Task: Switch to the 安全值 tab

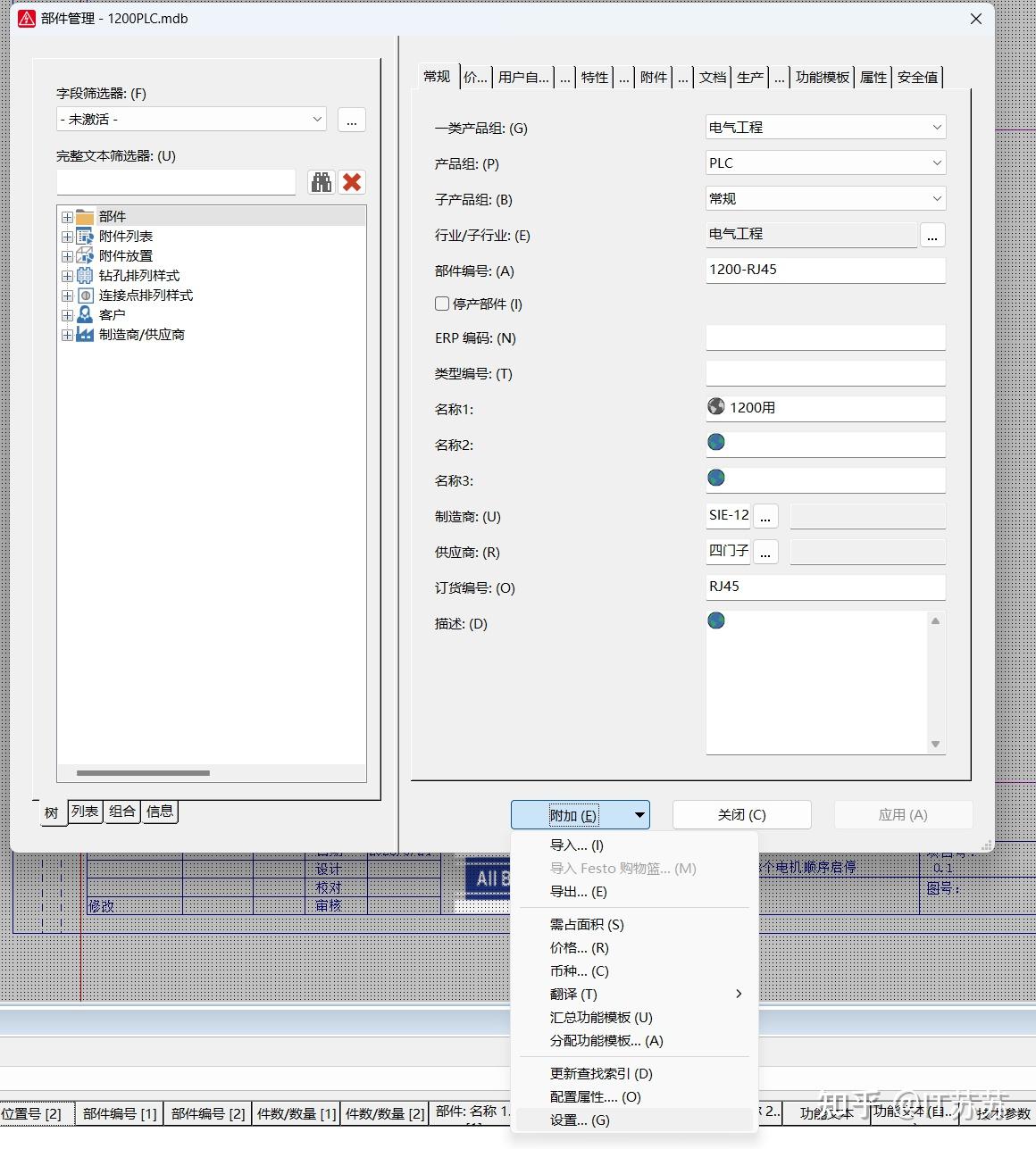Action: pyautogui.click(x=918, y=77)
